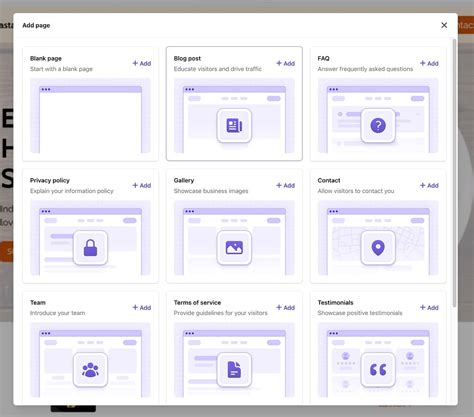Click the question mark icon in FAQ preview

pos(378,126)
